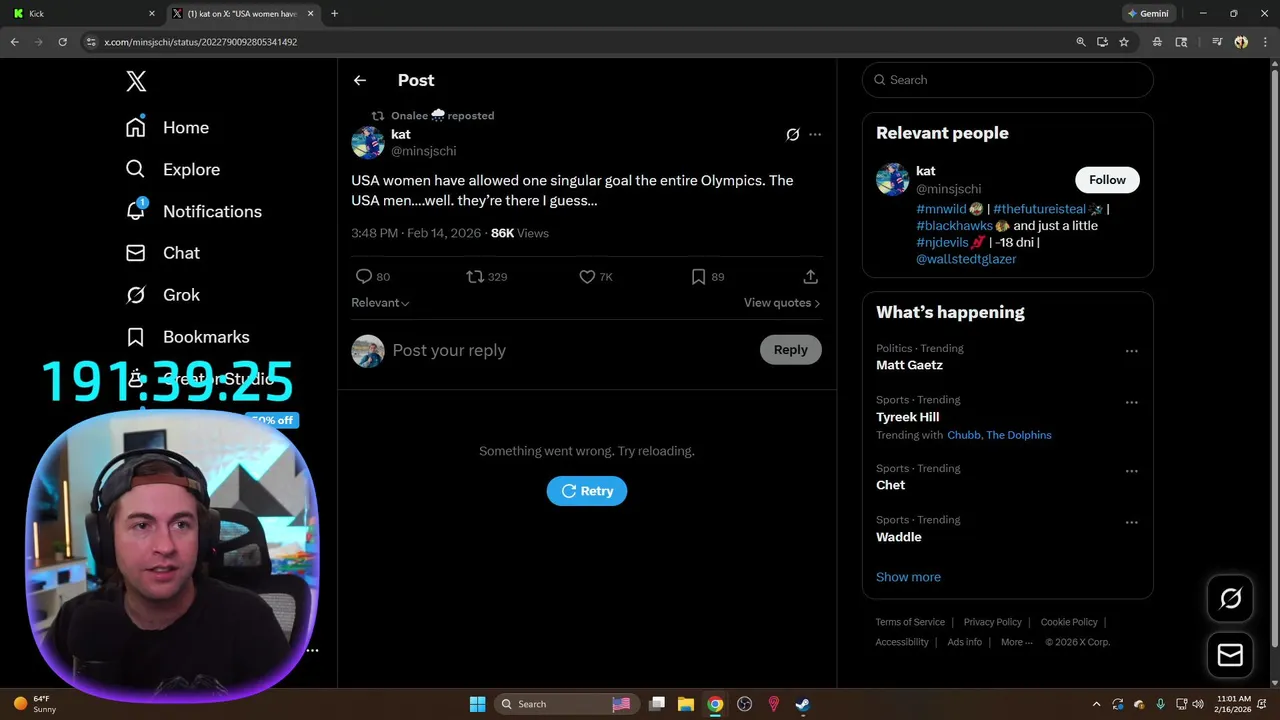Open OBS Studio from the taskbar
Image resolution: width=1280 pixels, height=720 pixels.
[744, 704]
